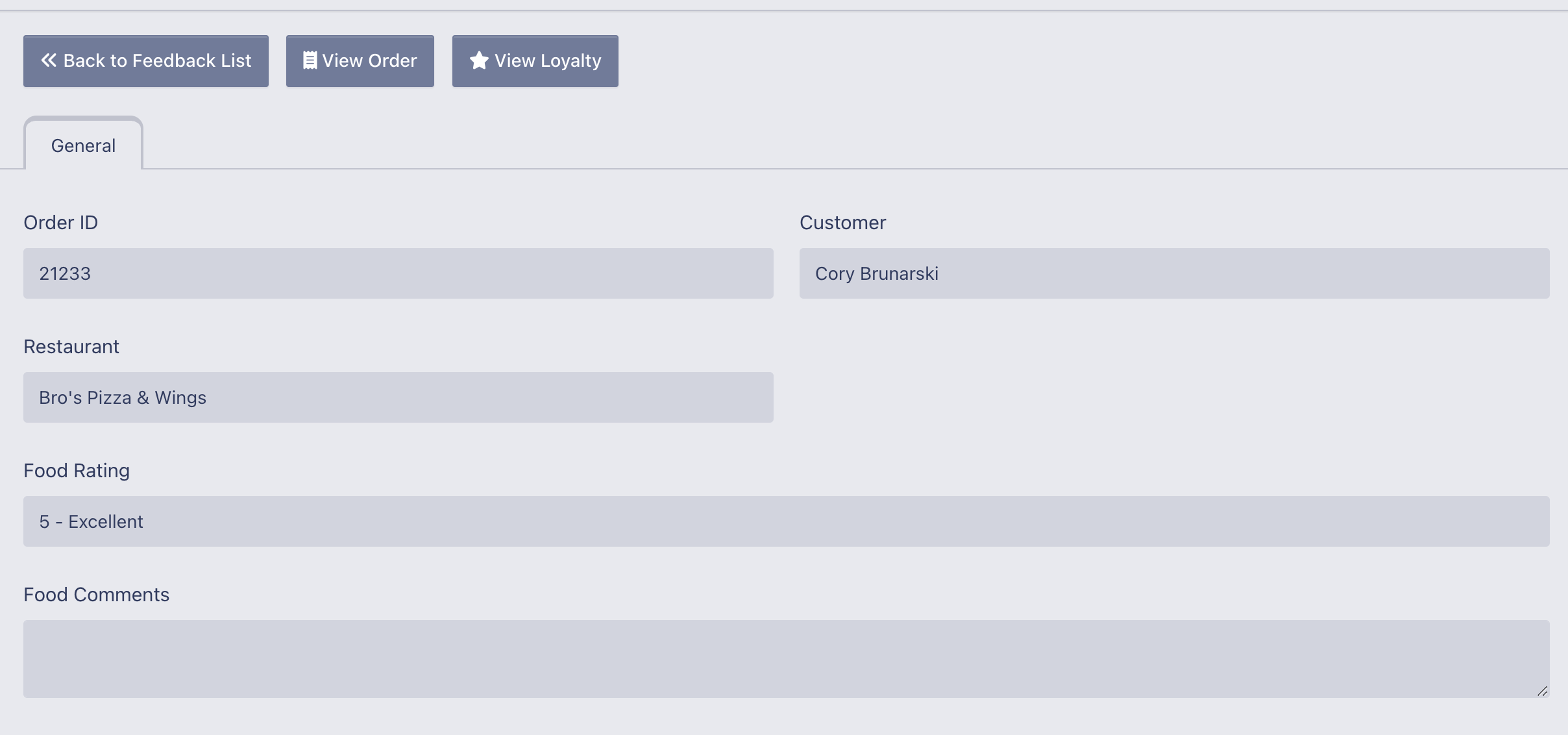1568x735 pixels.
Task: Go back to the Feedback List
Action: (x=146, y=61)
